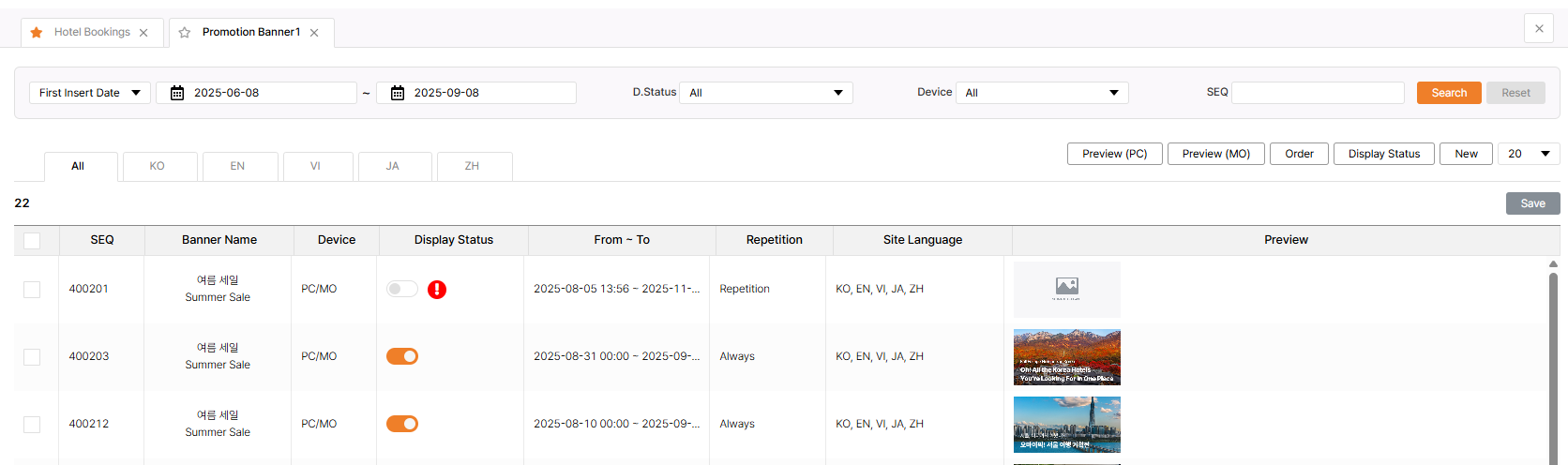Turn off display toggle for banner 400203
The image size is (1568, 465).
[402, 356]
